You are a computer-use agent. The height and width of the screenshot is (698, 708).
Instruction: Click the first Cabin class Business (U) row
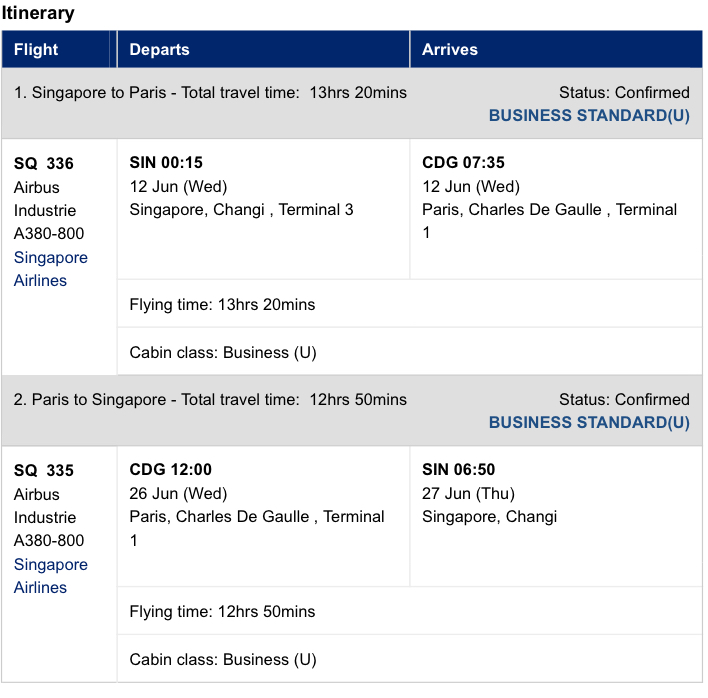410,352
